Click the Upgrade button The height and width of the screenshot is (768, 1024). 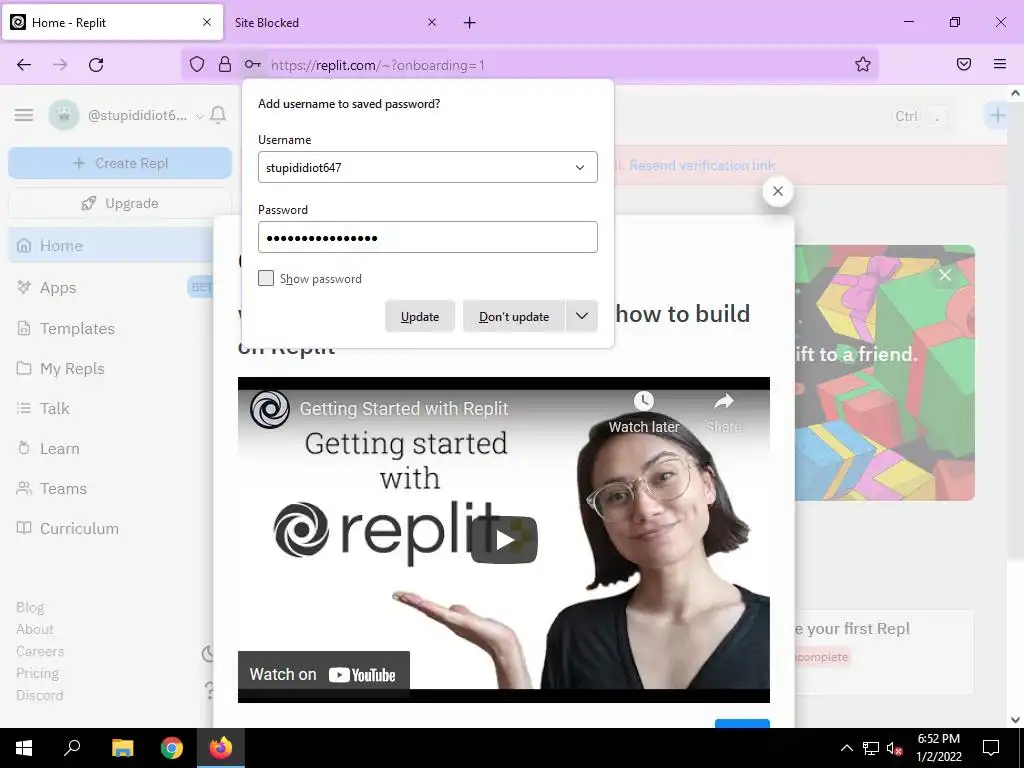[120, 203]
